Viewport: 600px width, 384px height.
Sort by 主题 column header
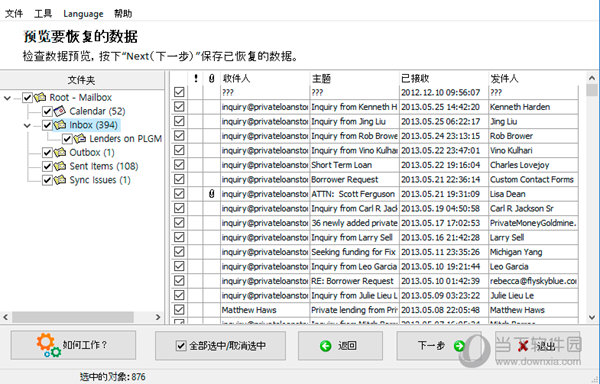coord(354,78)
